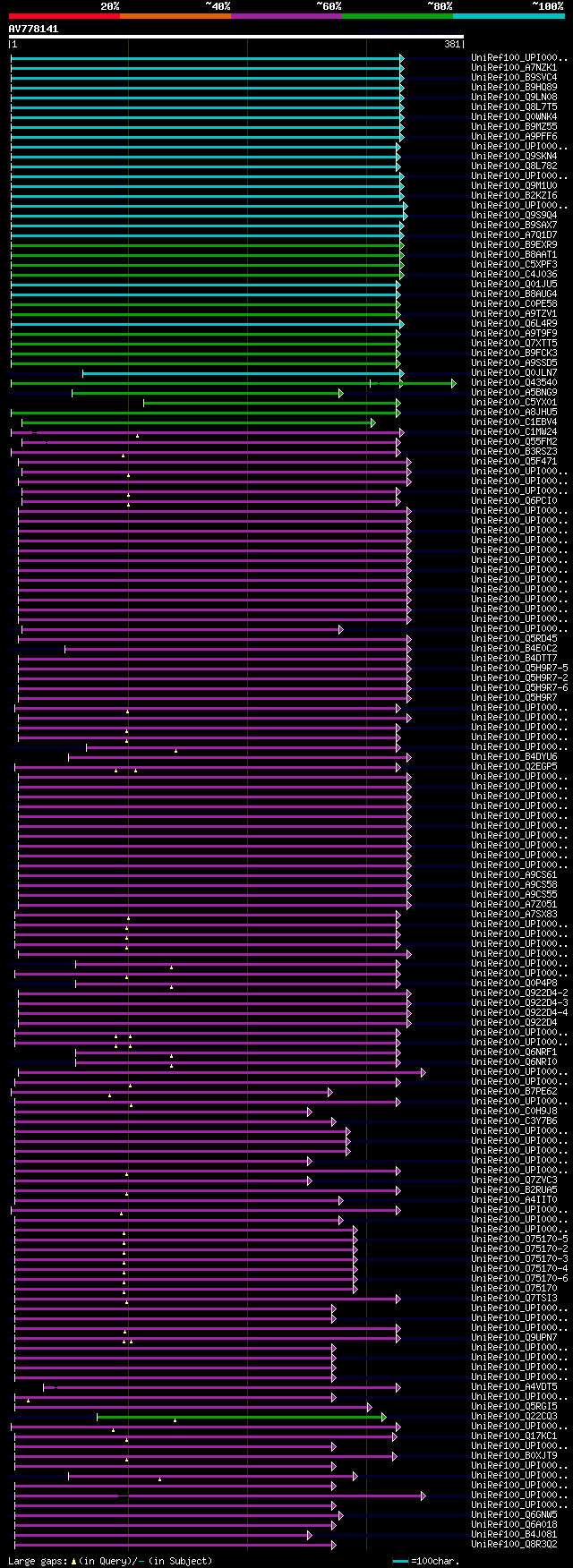
Task: Click the green ~80% identity legend segment
Action: click(397, 15)
